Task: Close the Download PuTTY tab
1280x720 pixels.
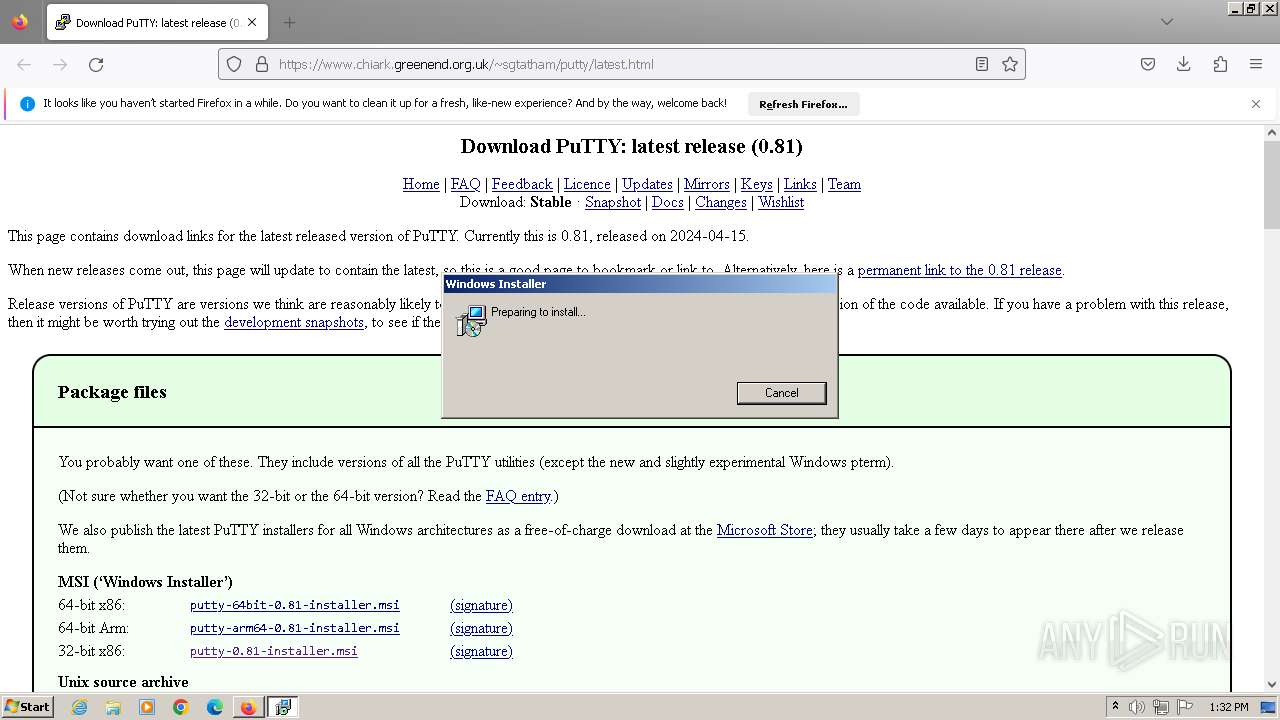Action: pyautogui.click(x=252, y=22)
